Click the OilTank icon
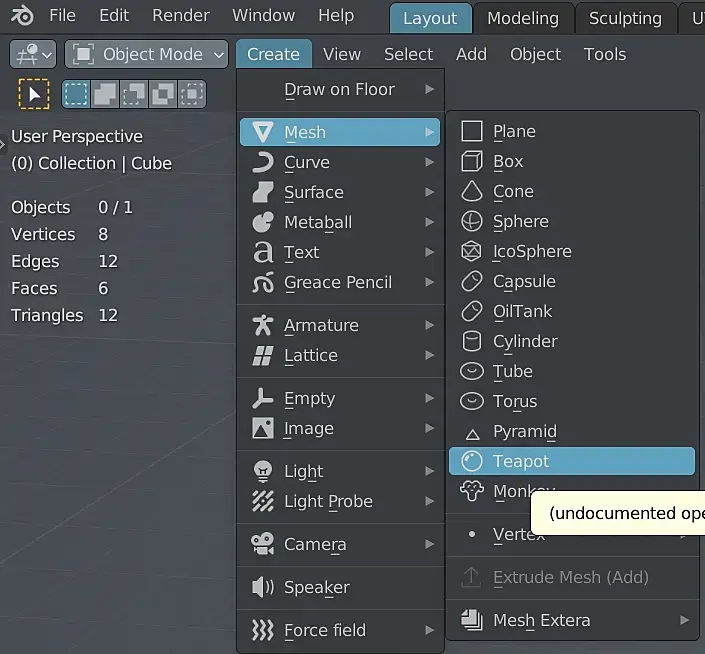705x654 pixels. pos(472,311)
